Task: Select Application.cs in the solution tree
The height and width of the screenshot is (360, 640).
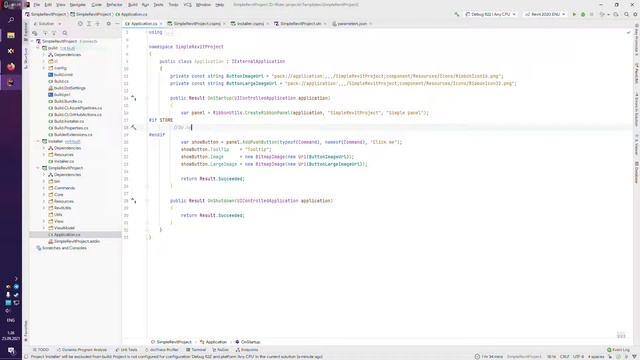Action: [x=67, y=235]
